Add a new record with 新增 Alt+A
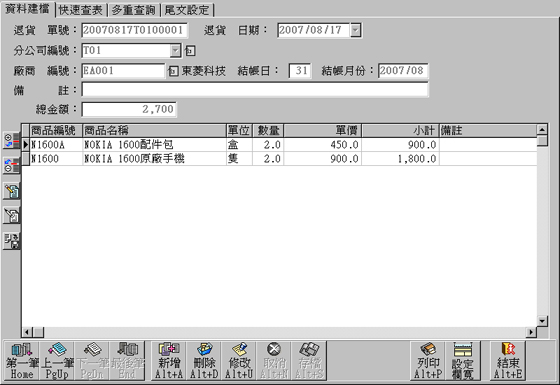560x385 pixels. pos(169,361)
